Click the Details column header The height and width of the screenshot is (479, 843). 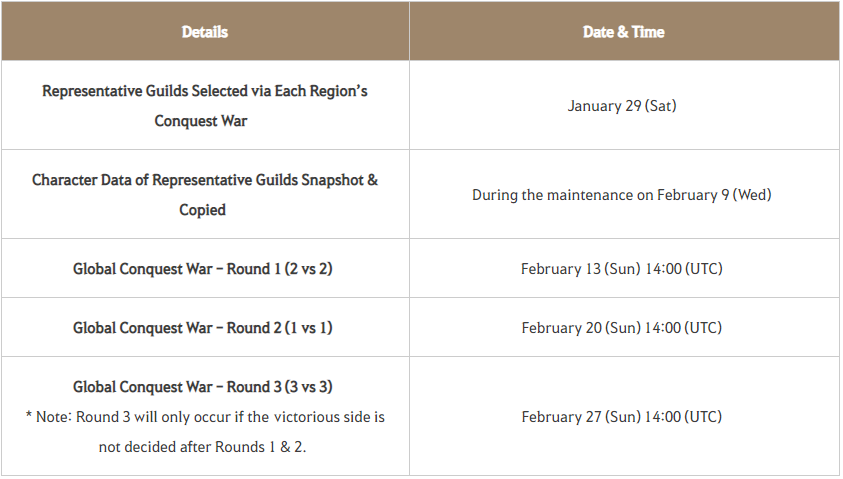(205, 32)
